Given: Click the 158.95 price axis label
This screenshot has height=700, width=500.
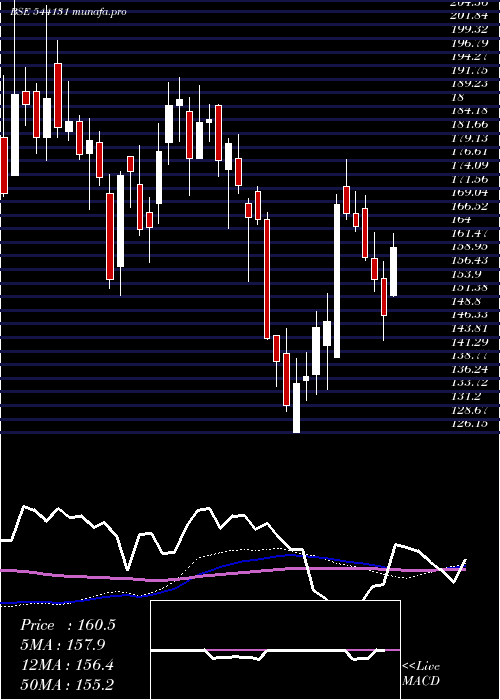Looking at the screenshot, I should pyautogui.click(x=470, y=246).
